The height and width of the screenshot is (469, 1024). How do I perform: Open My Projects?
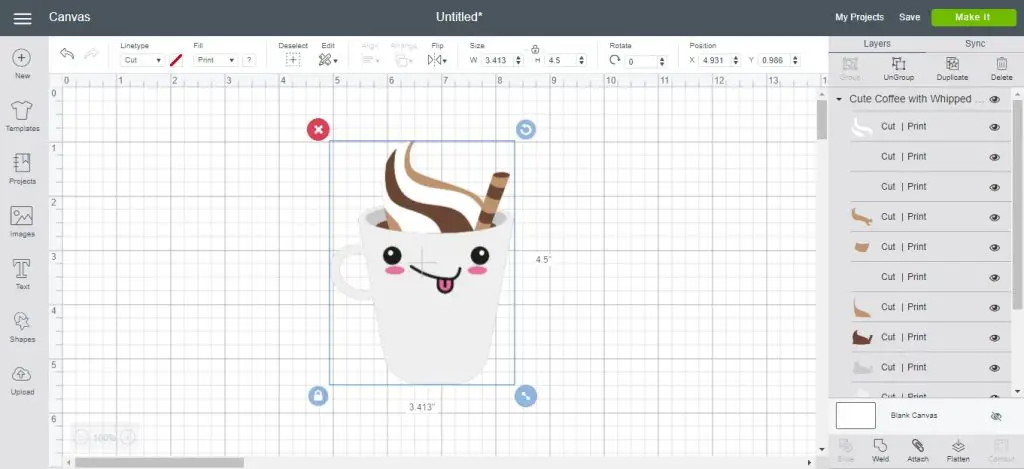pos(859,18)
